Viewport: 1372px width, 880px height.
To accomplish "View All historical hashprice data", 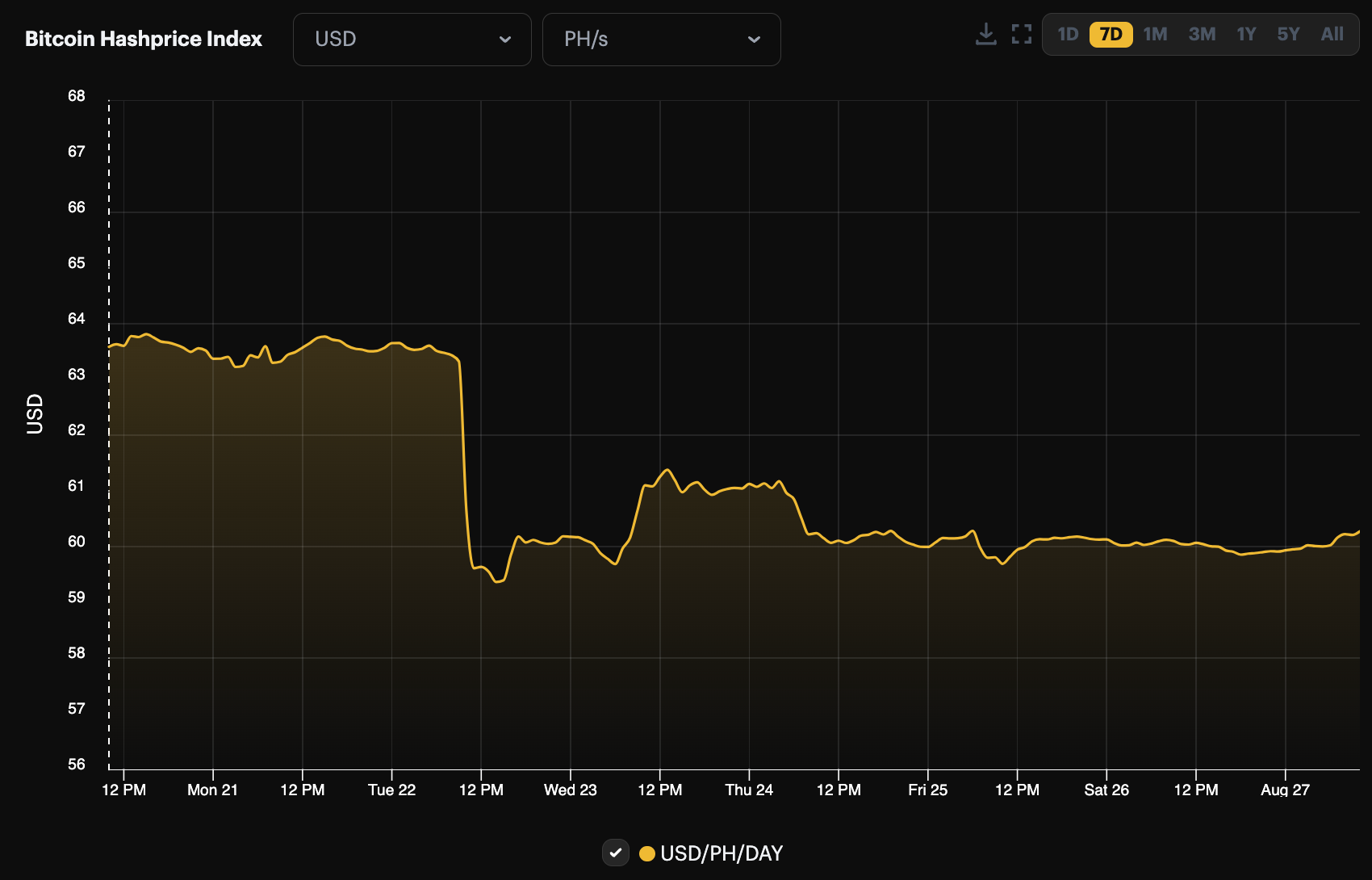I will point(1332,34).
